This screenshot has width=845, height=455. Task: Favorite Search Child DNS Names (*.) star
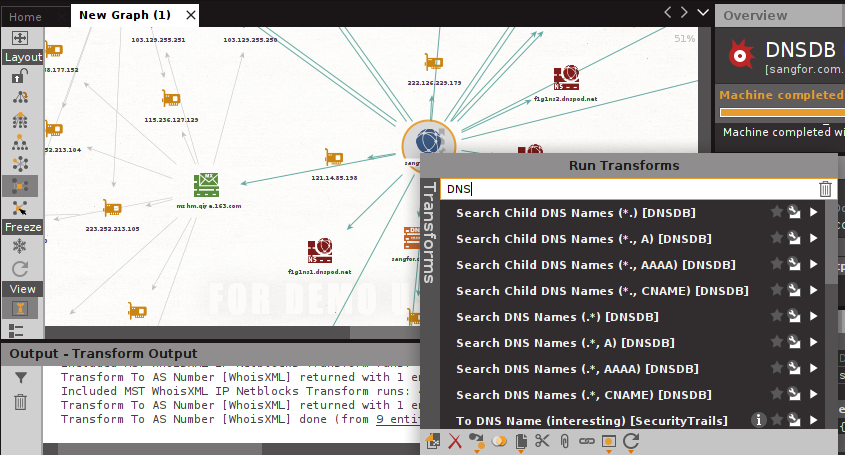tap(777, 212)
